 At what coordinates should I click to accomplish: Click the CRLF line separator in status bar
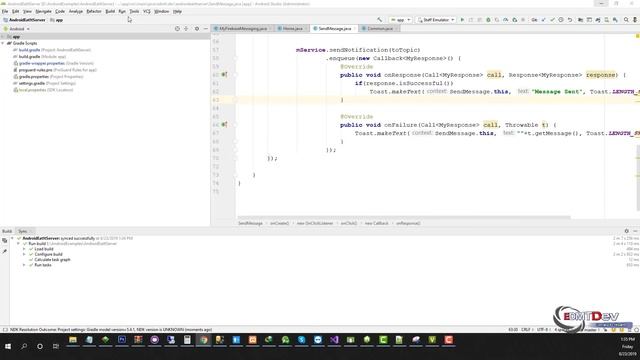526,329
